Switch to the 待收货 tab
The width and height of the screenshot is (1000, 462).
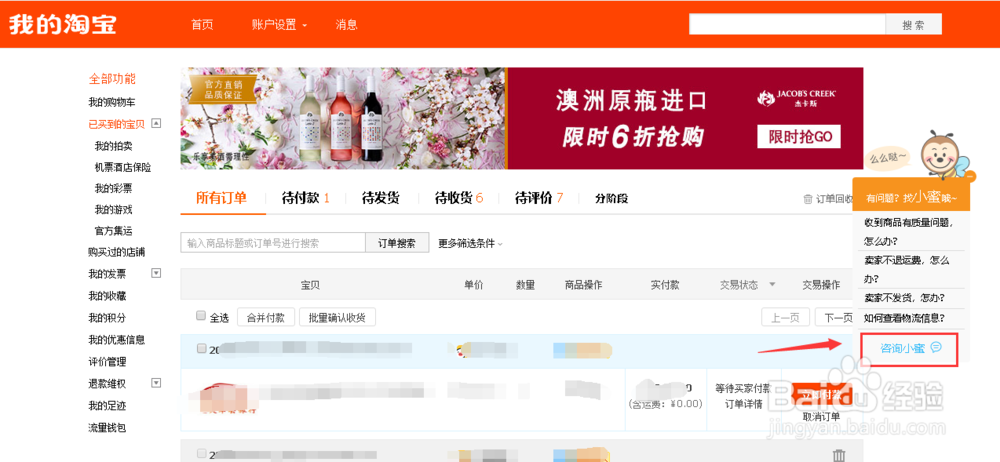tap(459, 198)
